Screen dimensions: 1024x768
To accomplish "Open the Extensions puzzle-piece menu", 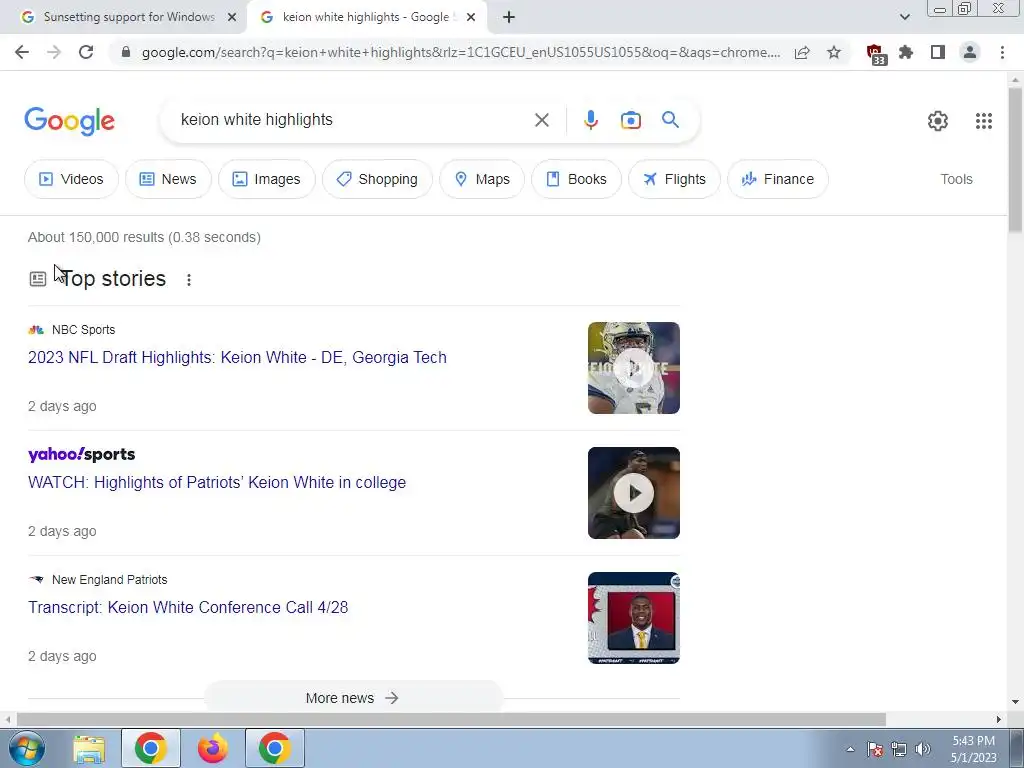I will click(906, 52).
